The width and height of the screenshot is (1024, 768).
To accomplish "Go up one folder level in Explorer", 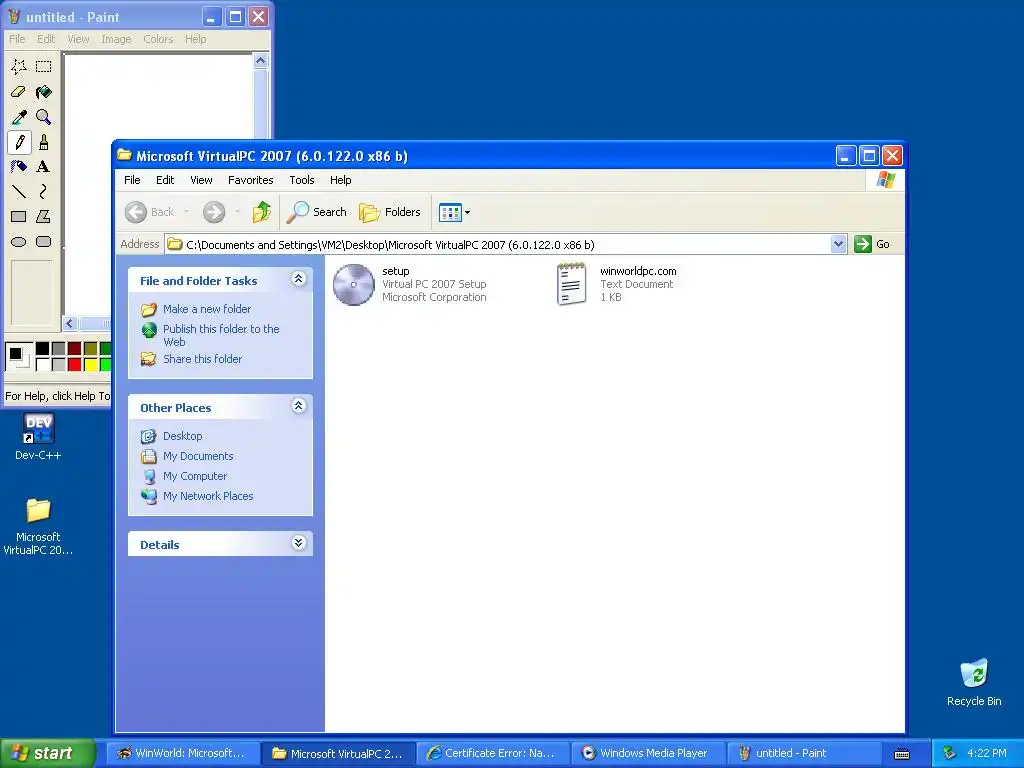I will (262, 212).
